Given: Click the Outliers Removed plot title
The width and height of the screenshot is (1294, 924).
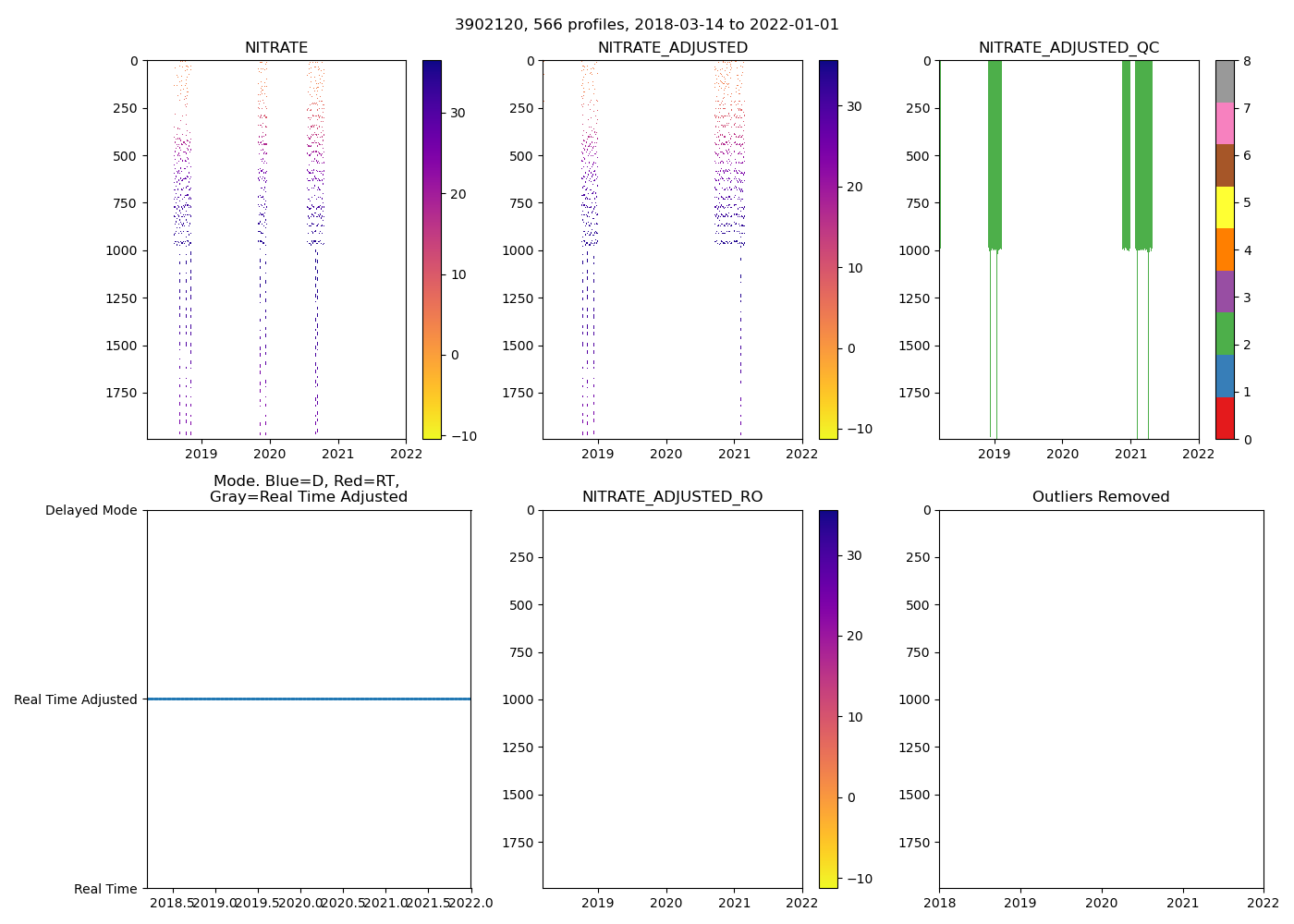Looking at the screenshot, I should (x=1101, y=497).
